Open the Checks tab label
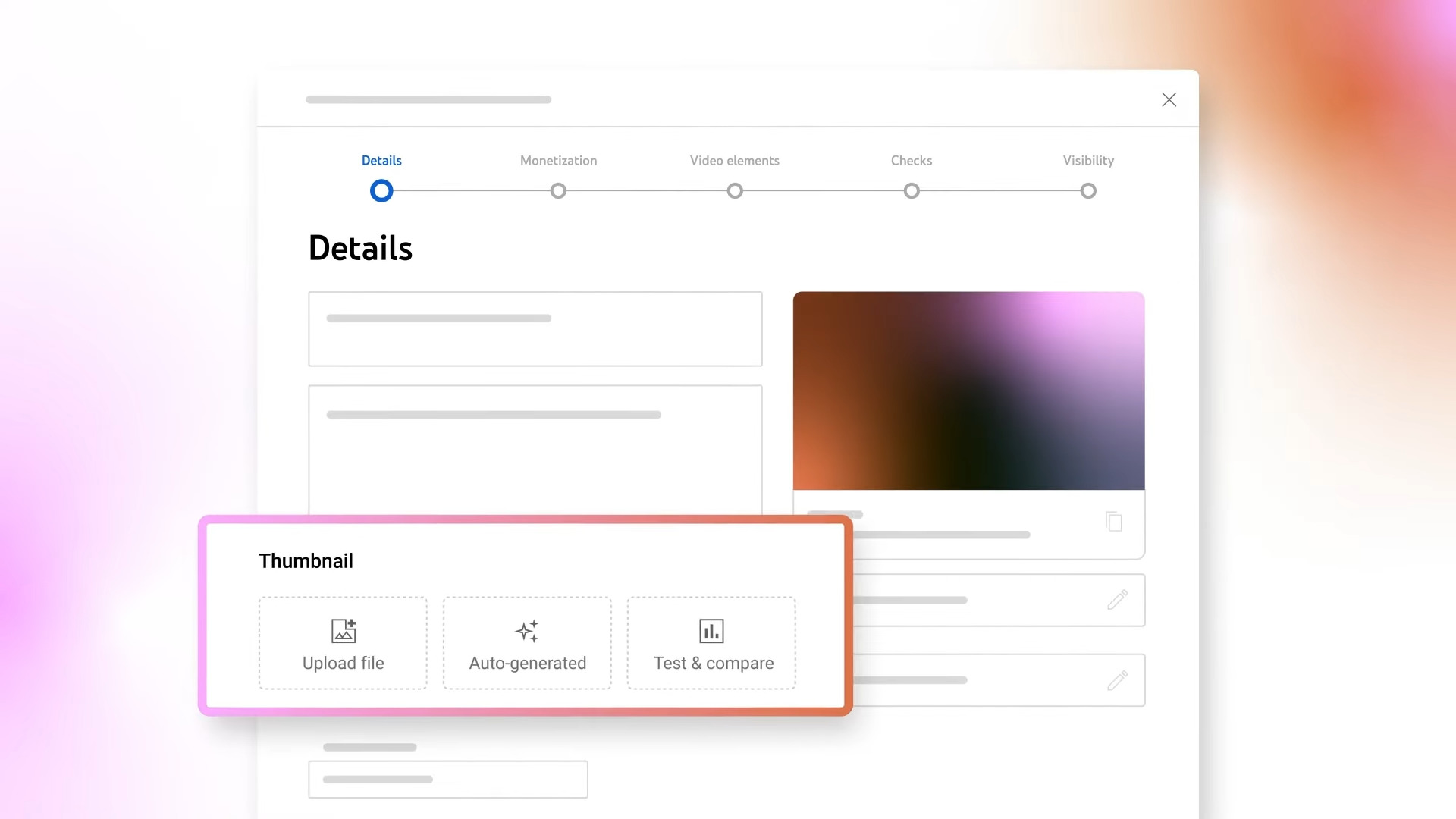 tap(912, 161)
